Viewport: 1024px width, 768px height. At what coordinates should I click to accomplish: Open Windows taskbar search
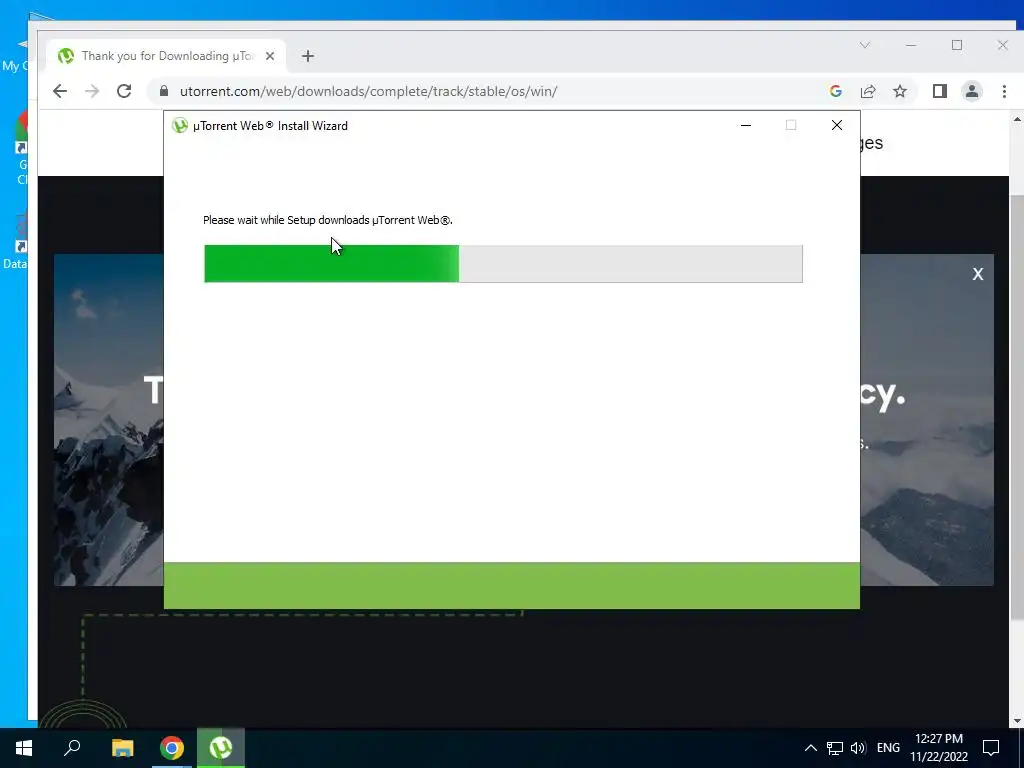(x=72, y=748)
